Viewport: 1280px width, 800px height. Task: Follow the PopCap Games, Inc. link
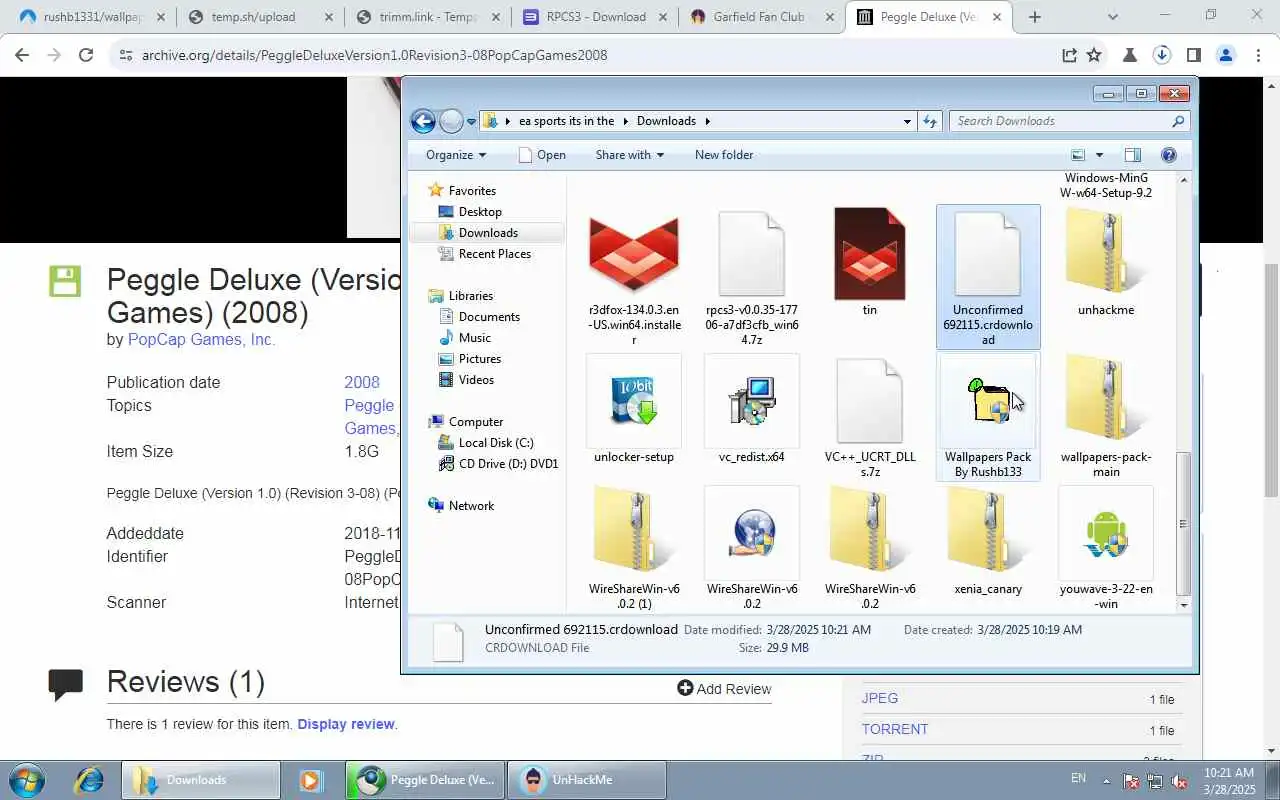coord(201,339)
